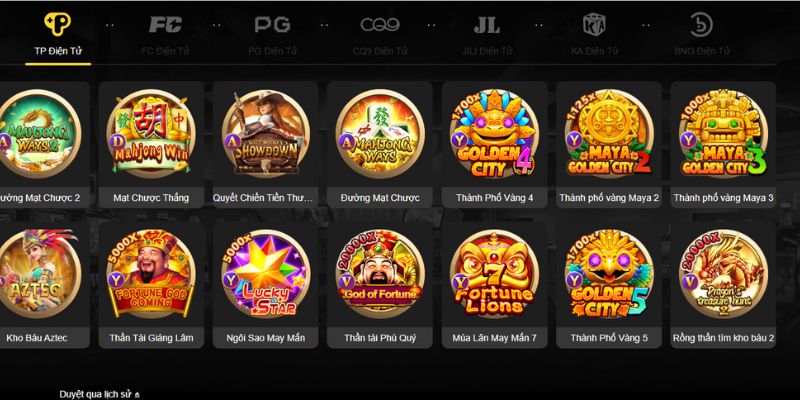Launch the Showdown cowgirl game icon
Screen dimensions: 800x400
pos(265,134)
